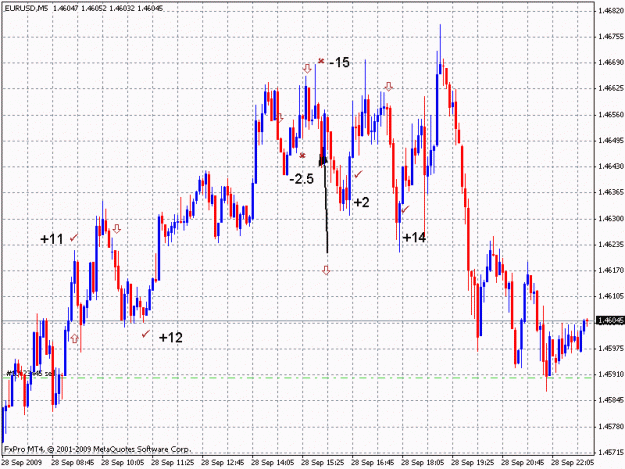Click the price scale value 1.45910
This screenshot has width=625, height=469.
(x=610, y=375)
